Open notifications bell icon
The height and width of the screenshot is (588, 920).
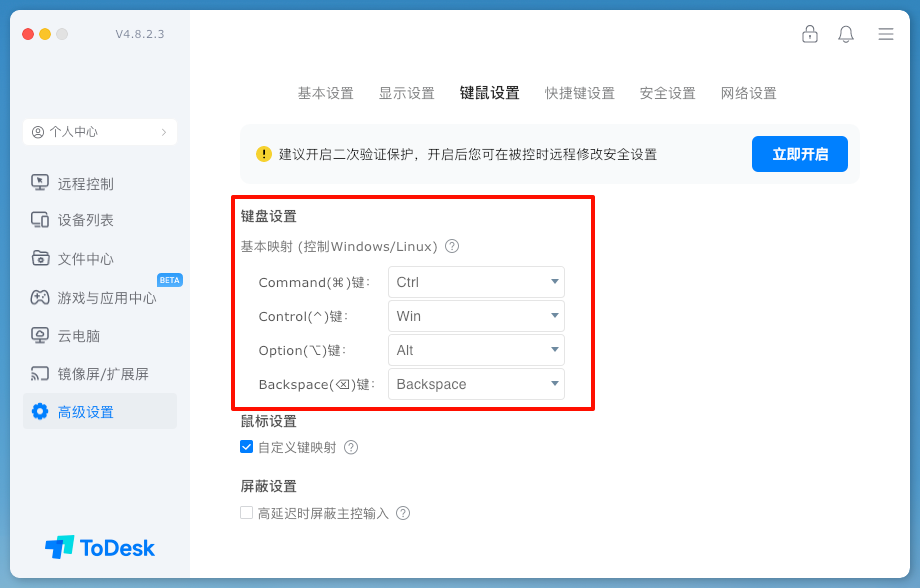point(846,34)
